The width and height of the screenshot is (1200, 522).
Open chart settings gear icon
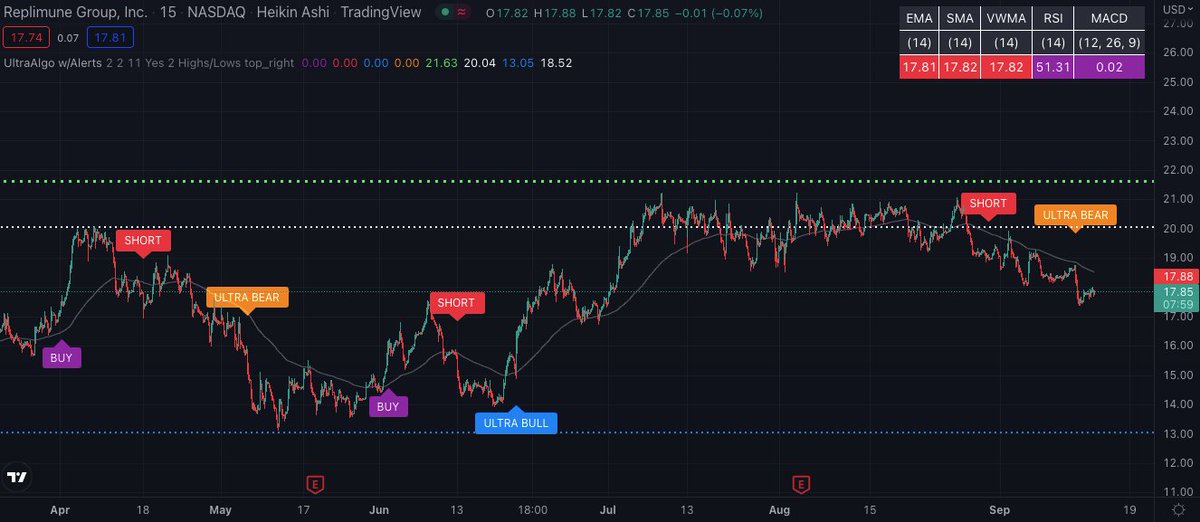point(1177,510)
